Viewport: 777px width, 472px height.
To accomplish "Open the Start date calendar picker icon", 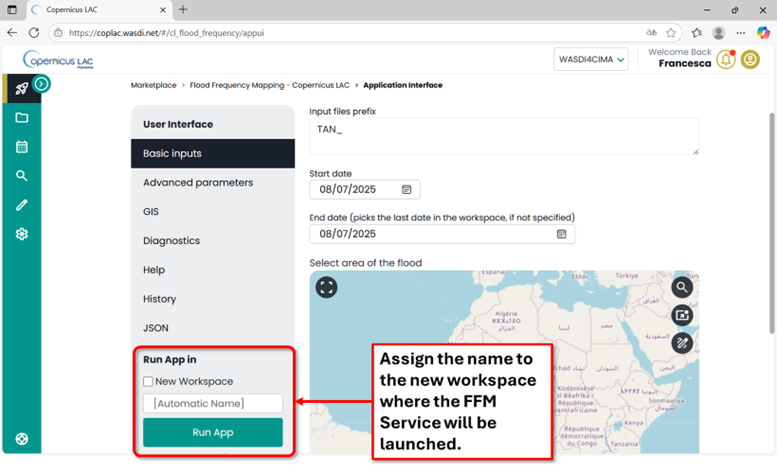I will click(x=406, y=190).
